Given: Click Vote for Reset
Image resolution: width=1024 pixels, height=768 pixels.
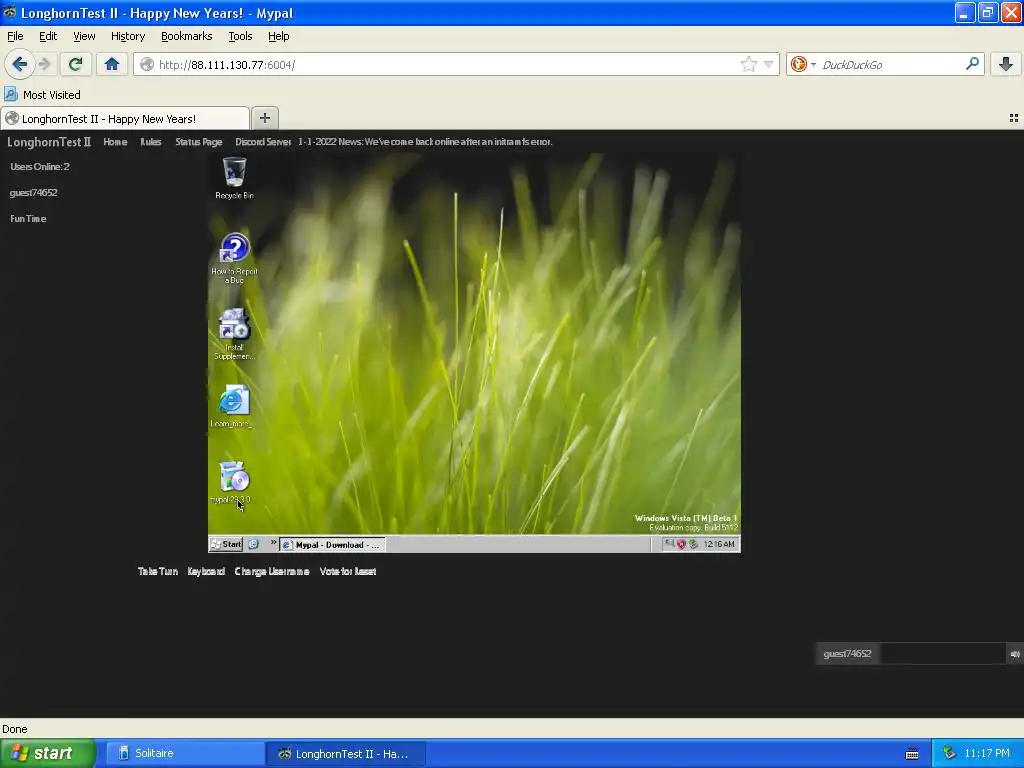Looking at the screenshot, I should point(347,571).
